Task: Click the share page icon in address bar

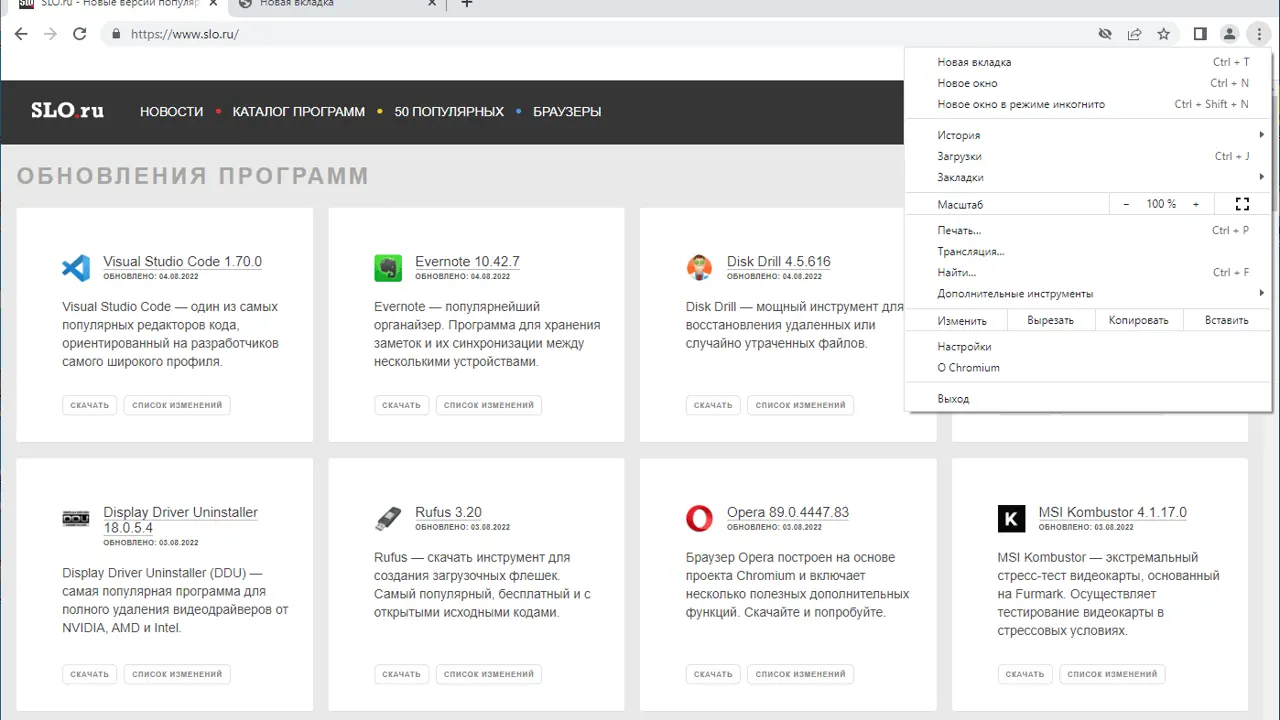Action: [1134, 34]
